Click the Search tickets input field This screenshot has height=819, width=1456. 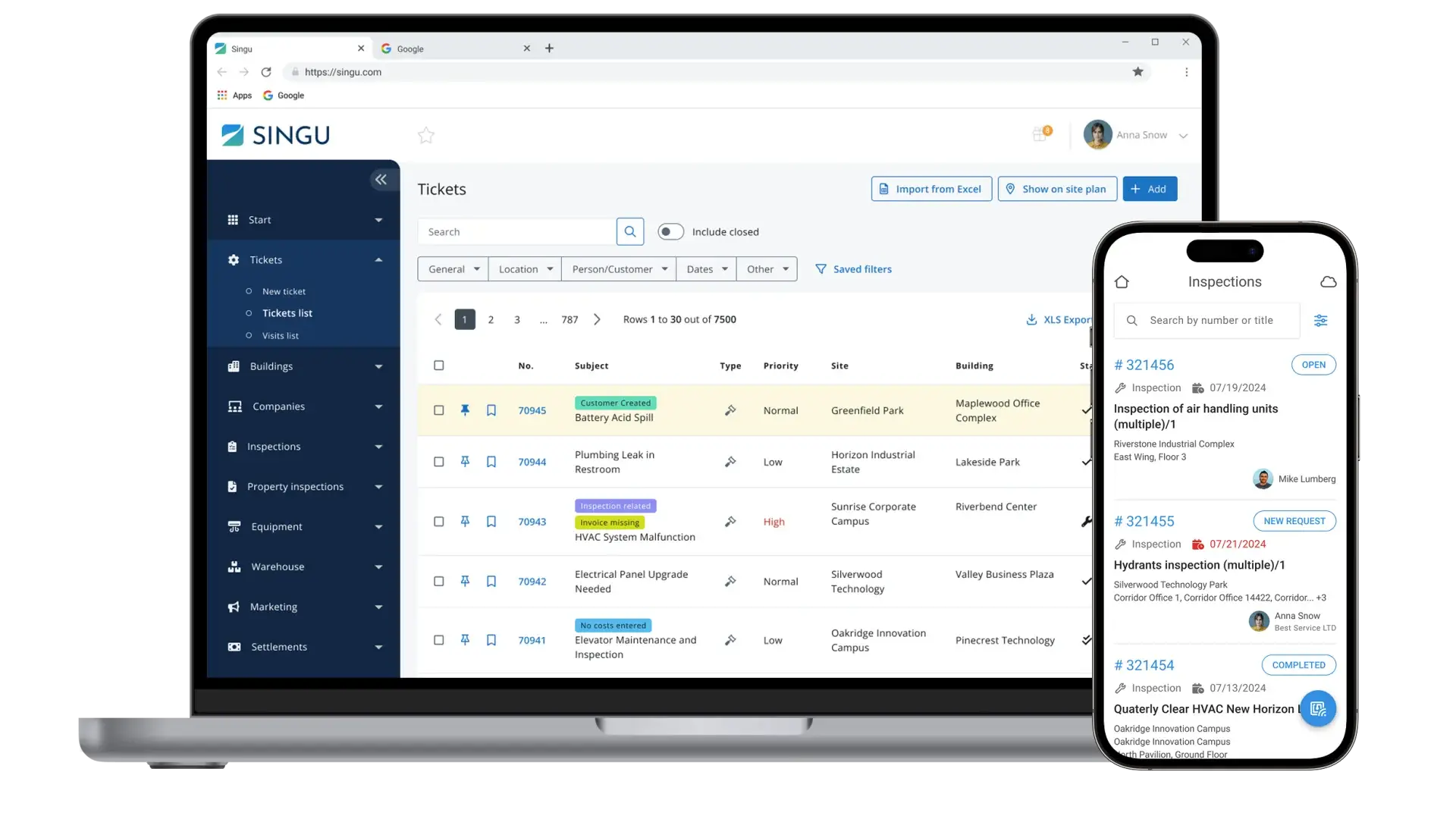tap(516, 232)
